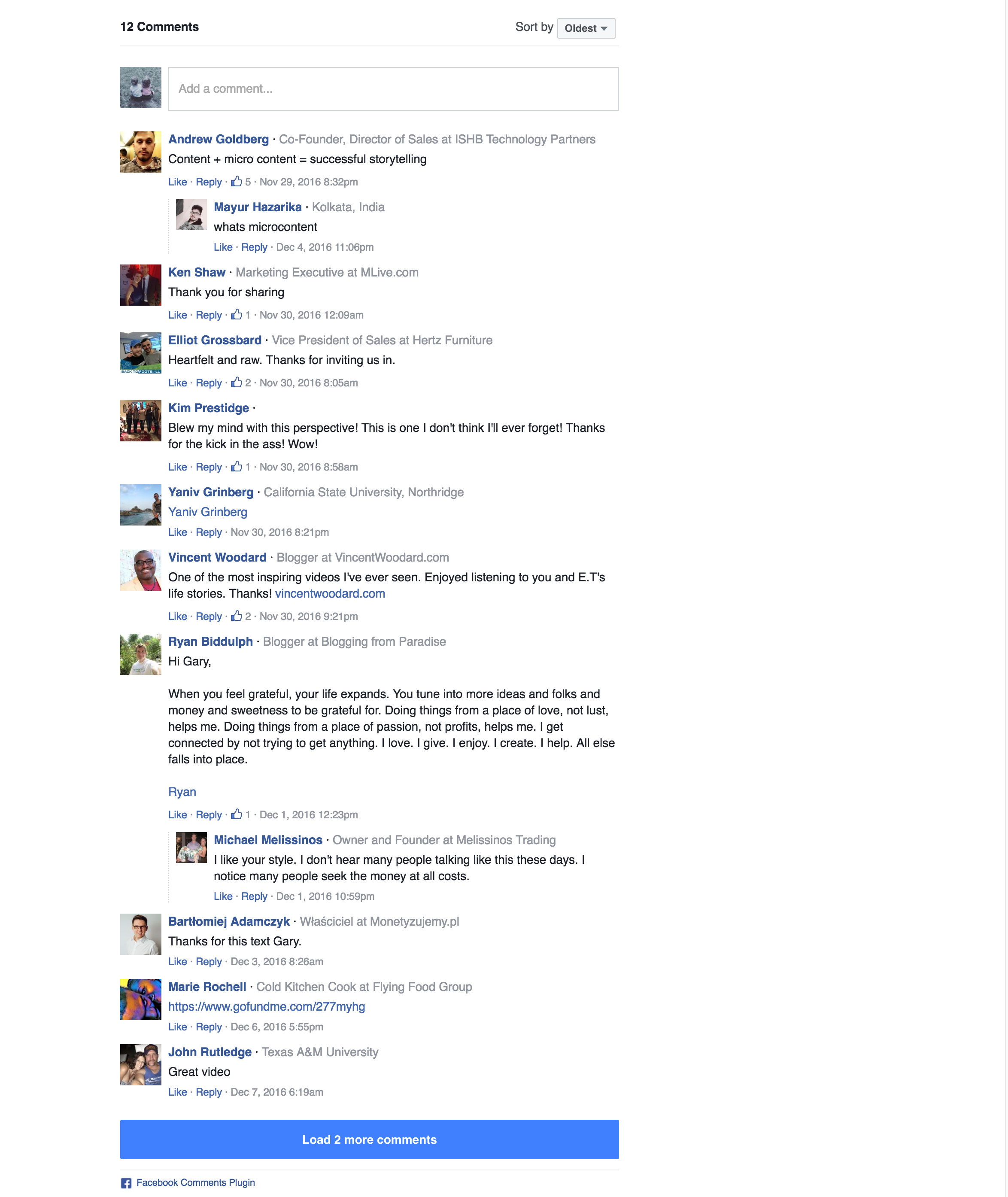The width and height of the screenshot is (1008, 1197).
Task: Click the Add a comment input field
Action: (x=393, y=88)
